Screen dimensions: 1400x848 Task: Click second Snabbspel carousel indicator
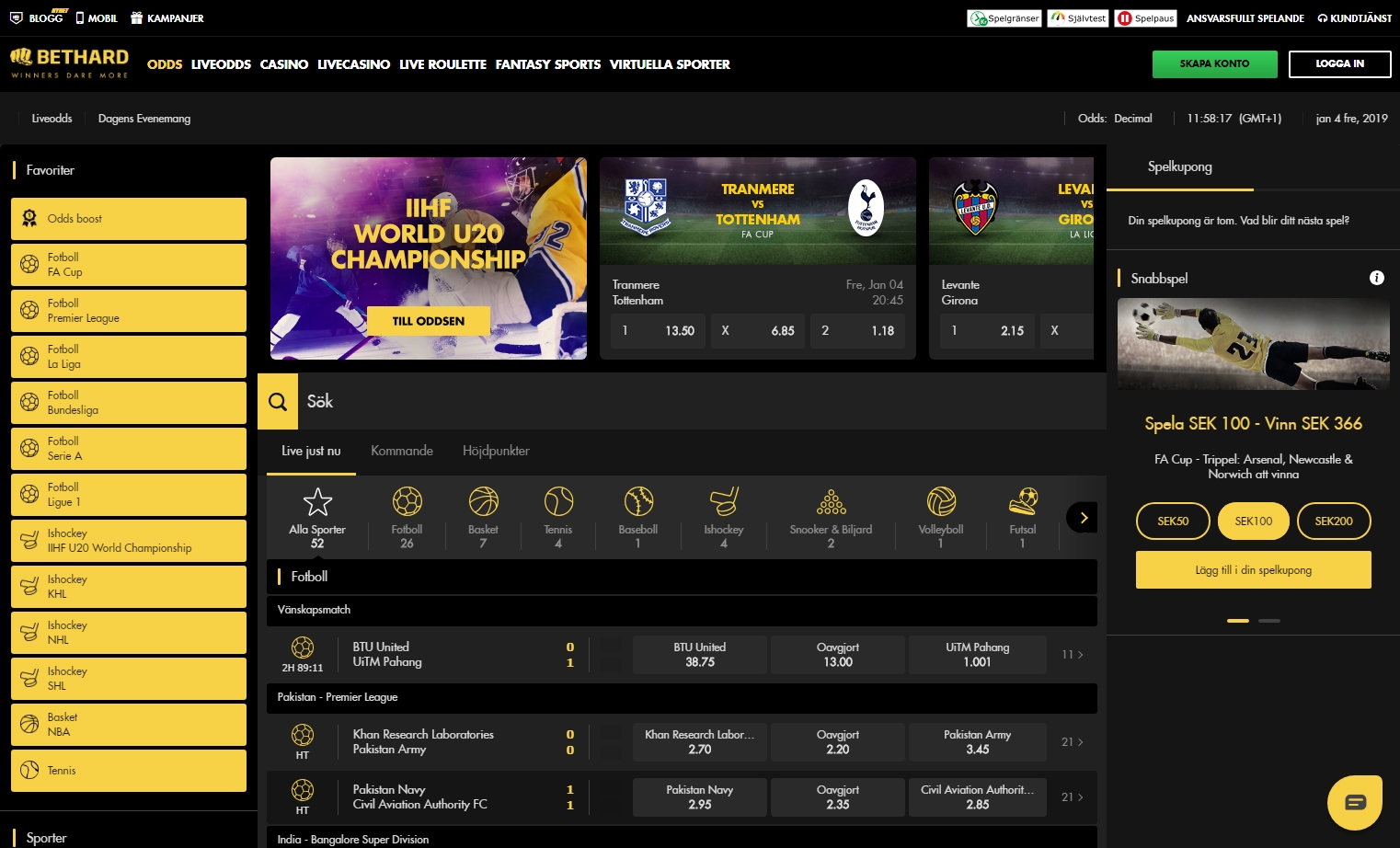pyautogui.click(x=1269, y=621)
